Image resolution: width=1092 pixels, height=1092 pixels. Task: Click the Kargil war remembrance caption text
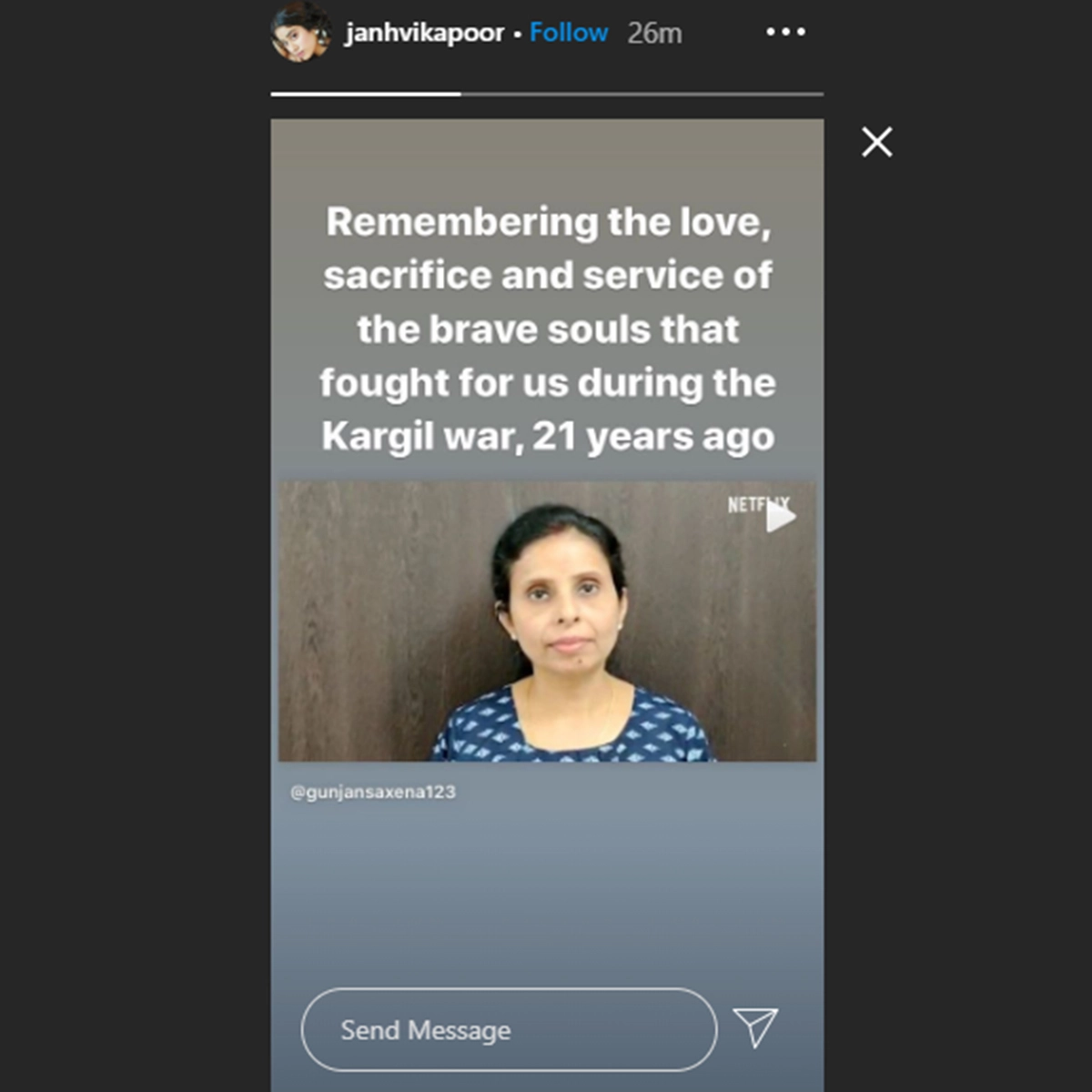tap(548, 329)
